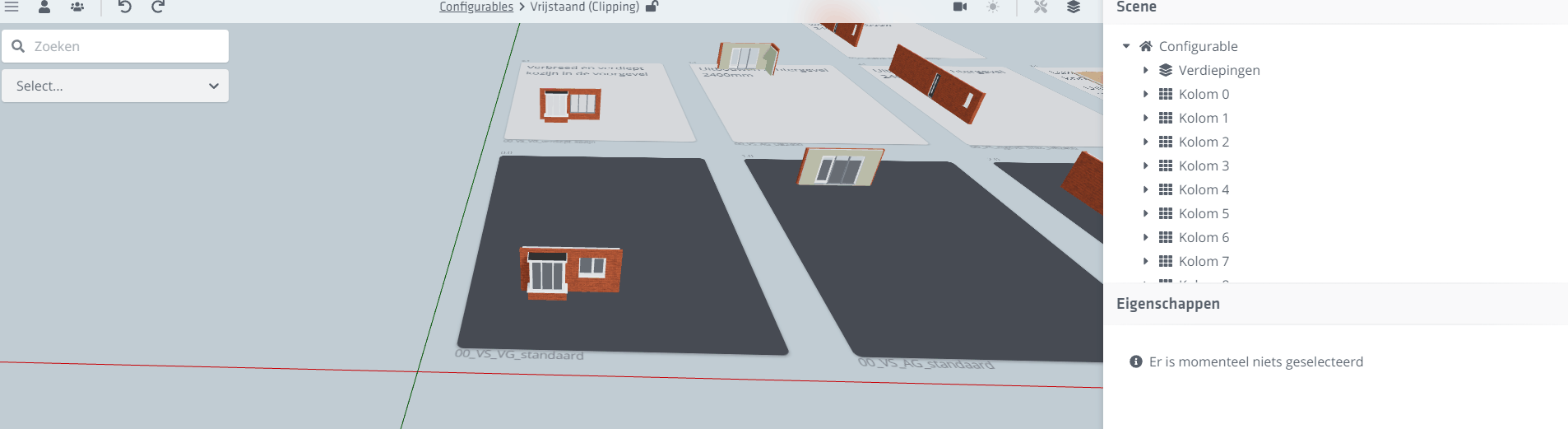Collapse the Configurable root node

click(1126, 46)
